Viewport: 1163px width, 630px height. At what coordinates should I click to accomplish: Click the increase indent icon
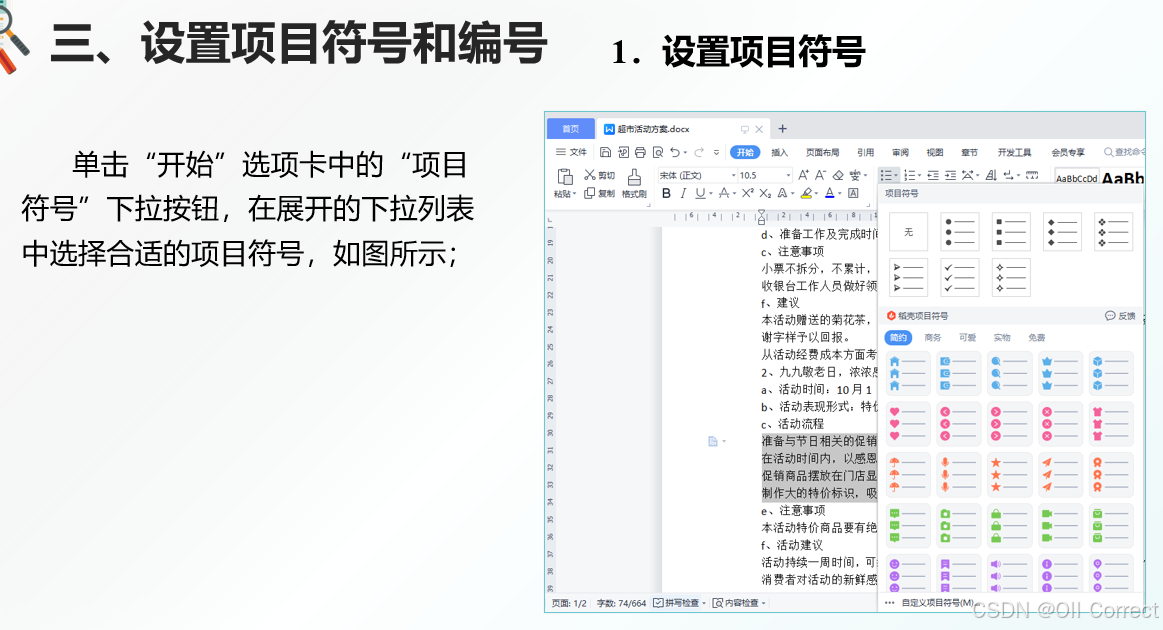click(x=950, y=175)
